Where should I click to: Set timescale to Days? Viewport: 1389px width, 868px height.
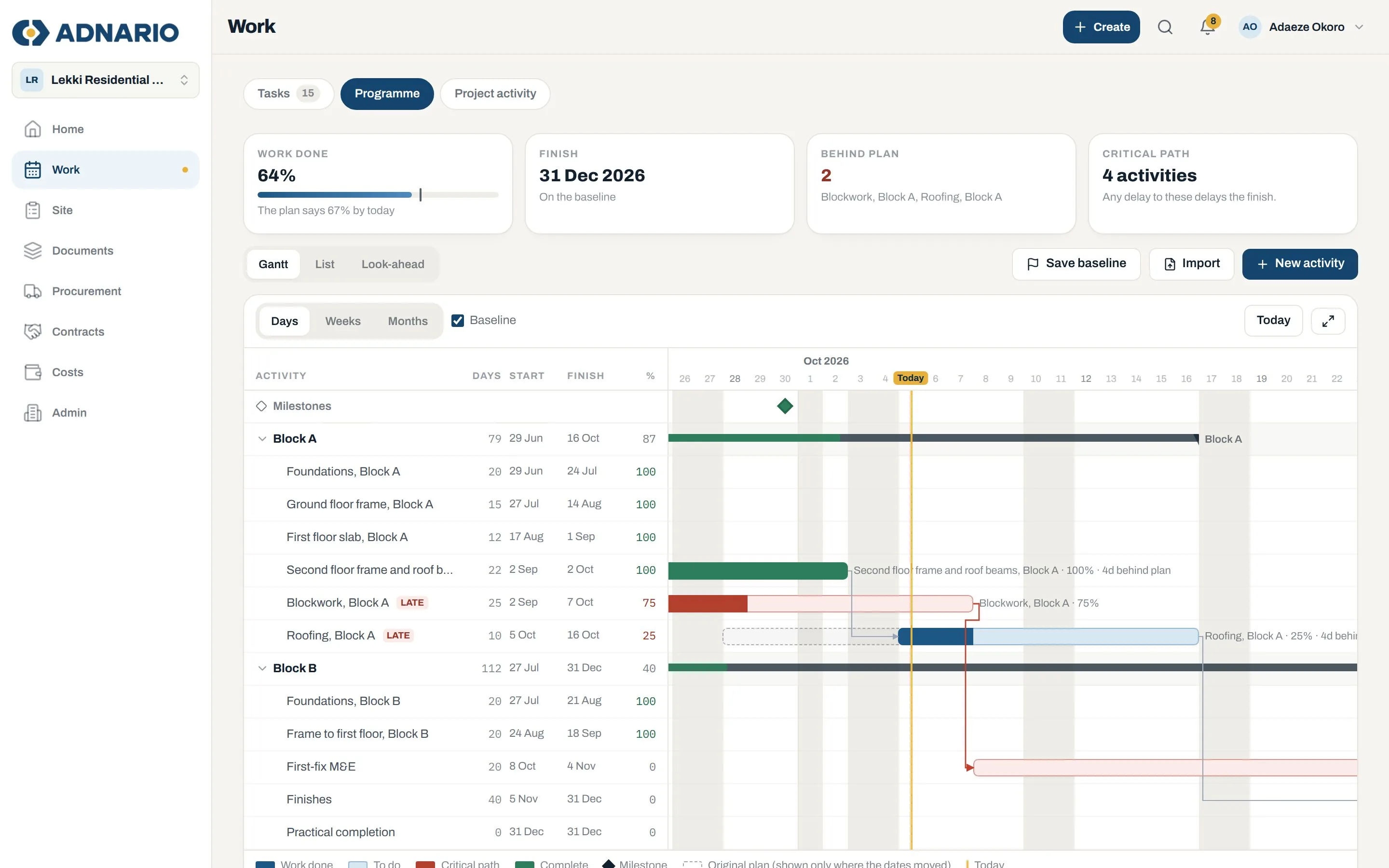284,321
